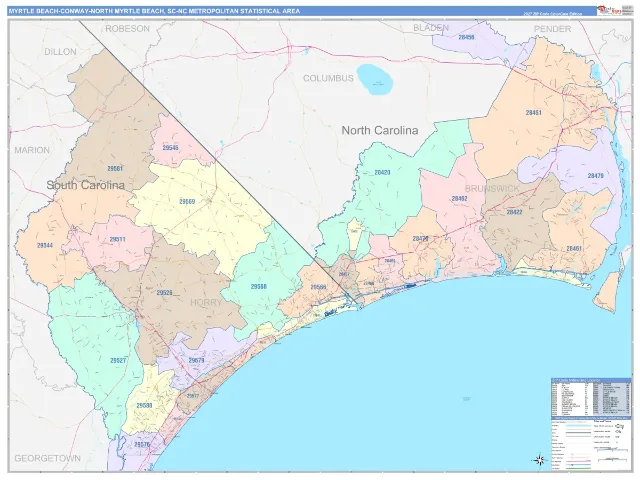640x480 pixels.
Task: Click ZIP code 28422 label
Action: tap(514, 212)
